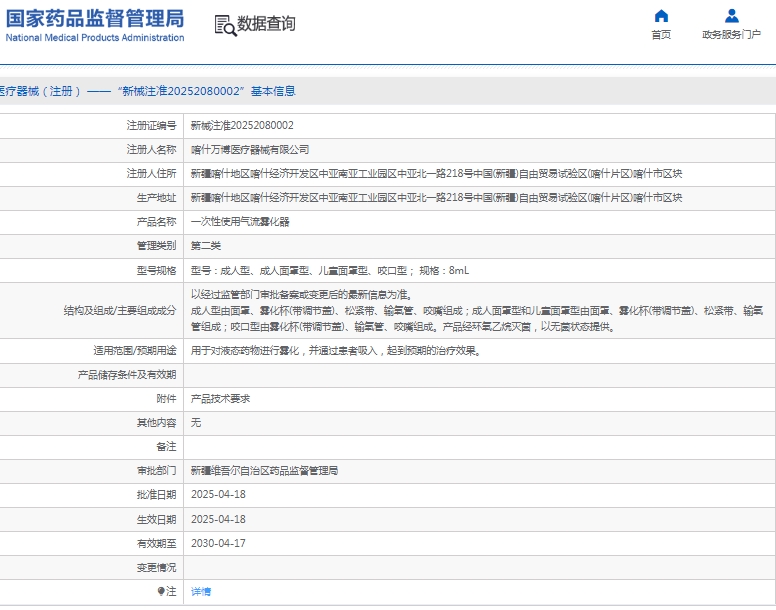Select the 有效期至 row label
776x610 pixels.
156,543
